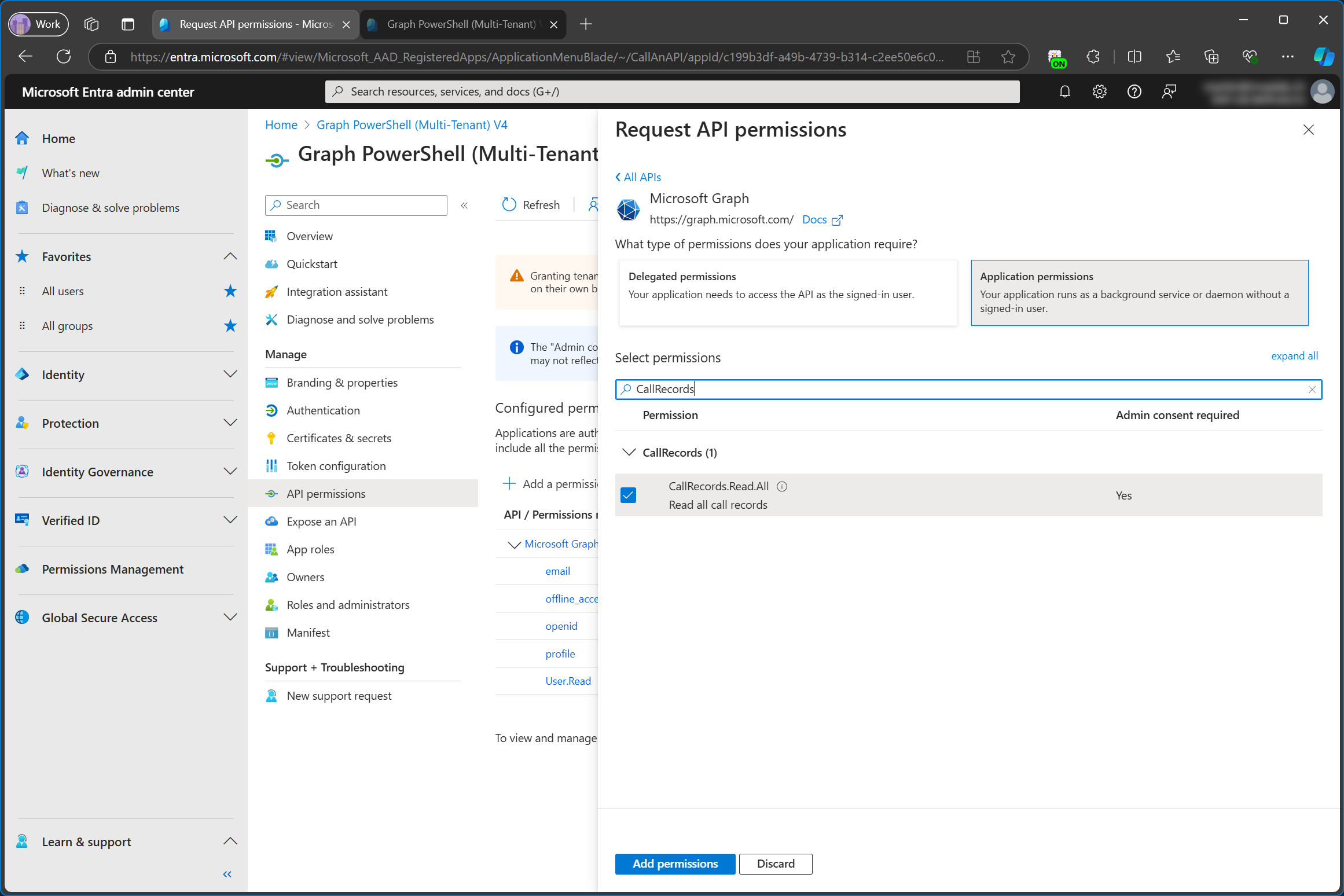Open Expose an API menu item
The image size is (1344, 896).
click(321, 522)
